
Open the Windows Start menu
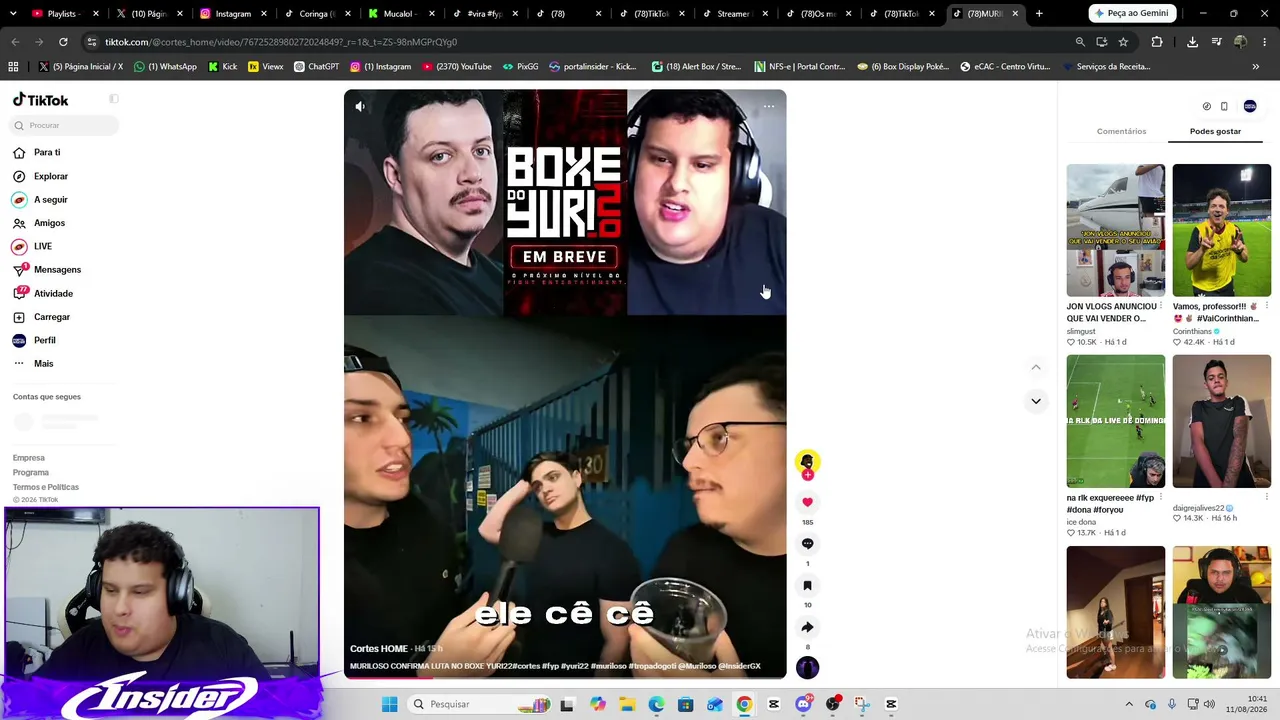389,704
